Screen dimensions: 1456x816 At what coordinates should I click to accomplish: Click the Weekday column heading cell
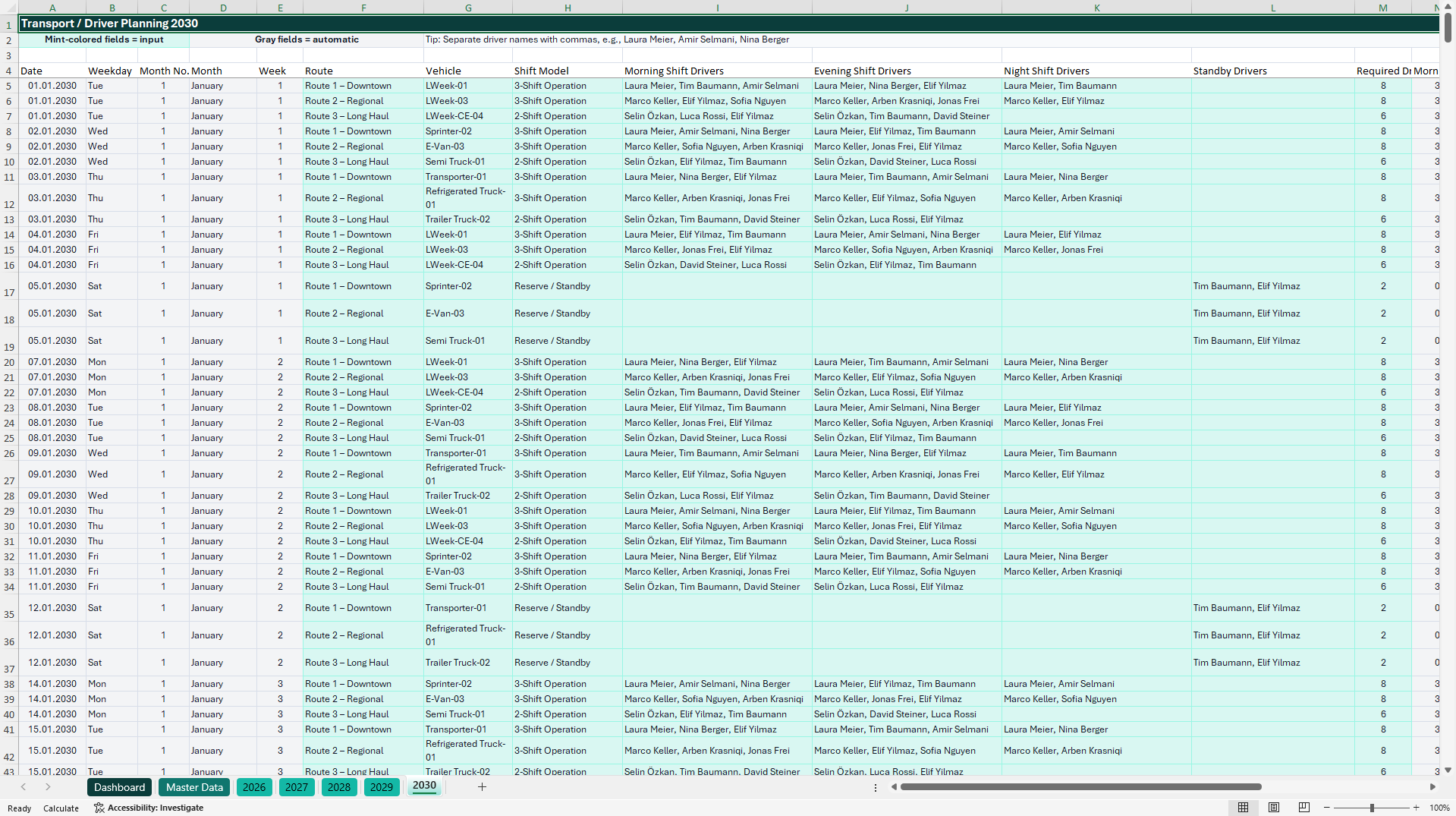click(112, 71)
